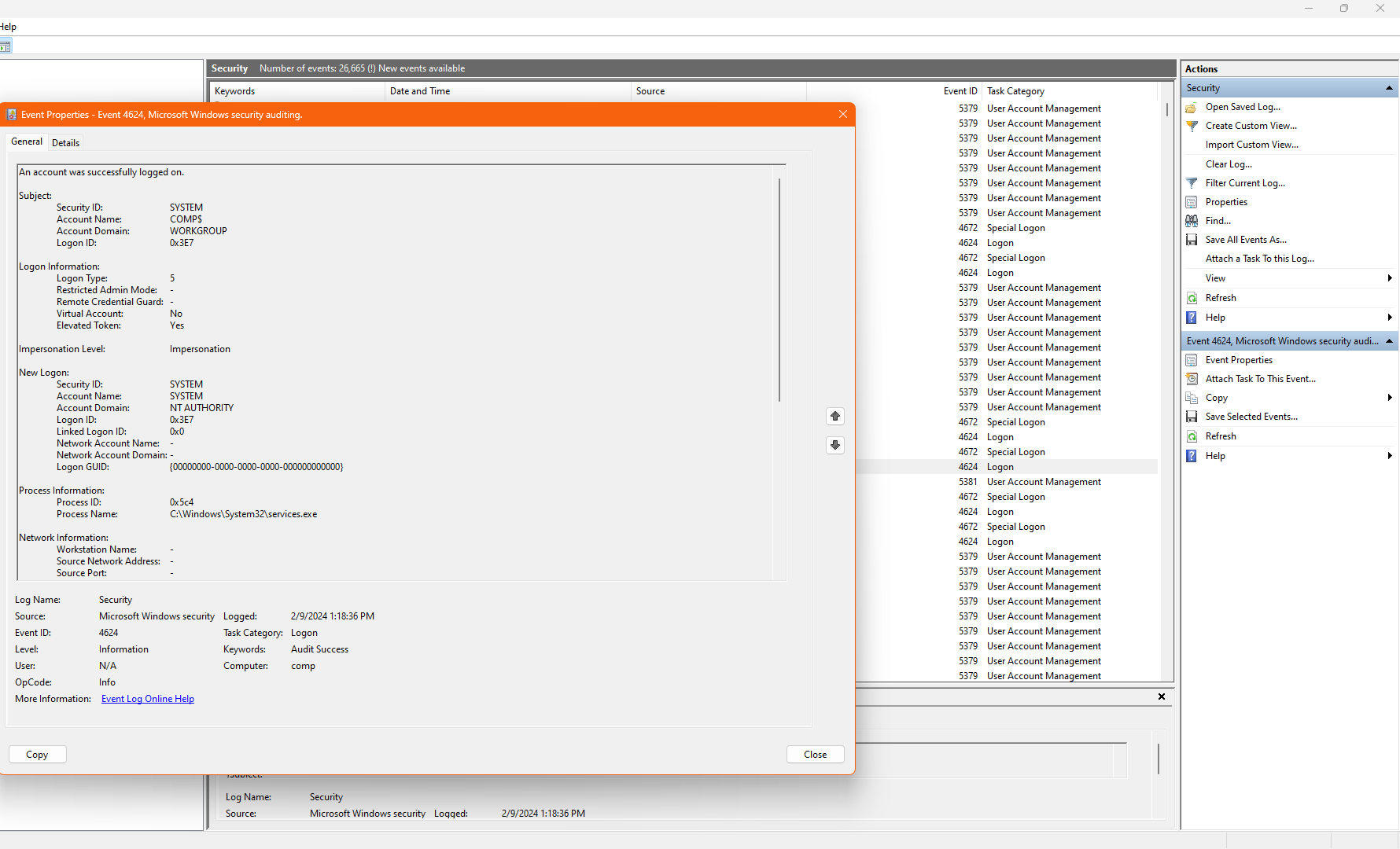This screenshot has height=849, width=1400.
Task: Click the Create Custom View funnel icon
Action: 1192,126
